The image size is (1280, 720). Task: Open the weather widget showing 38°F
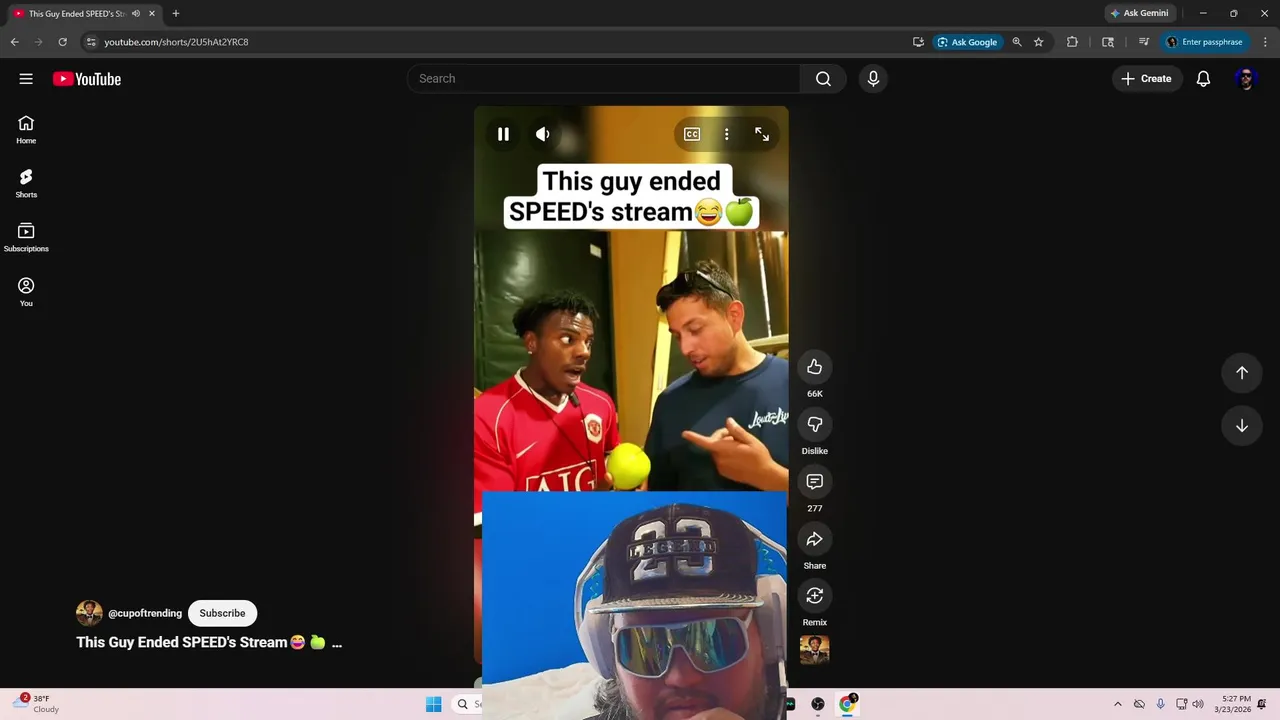point(36,704)
